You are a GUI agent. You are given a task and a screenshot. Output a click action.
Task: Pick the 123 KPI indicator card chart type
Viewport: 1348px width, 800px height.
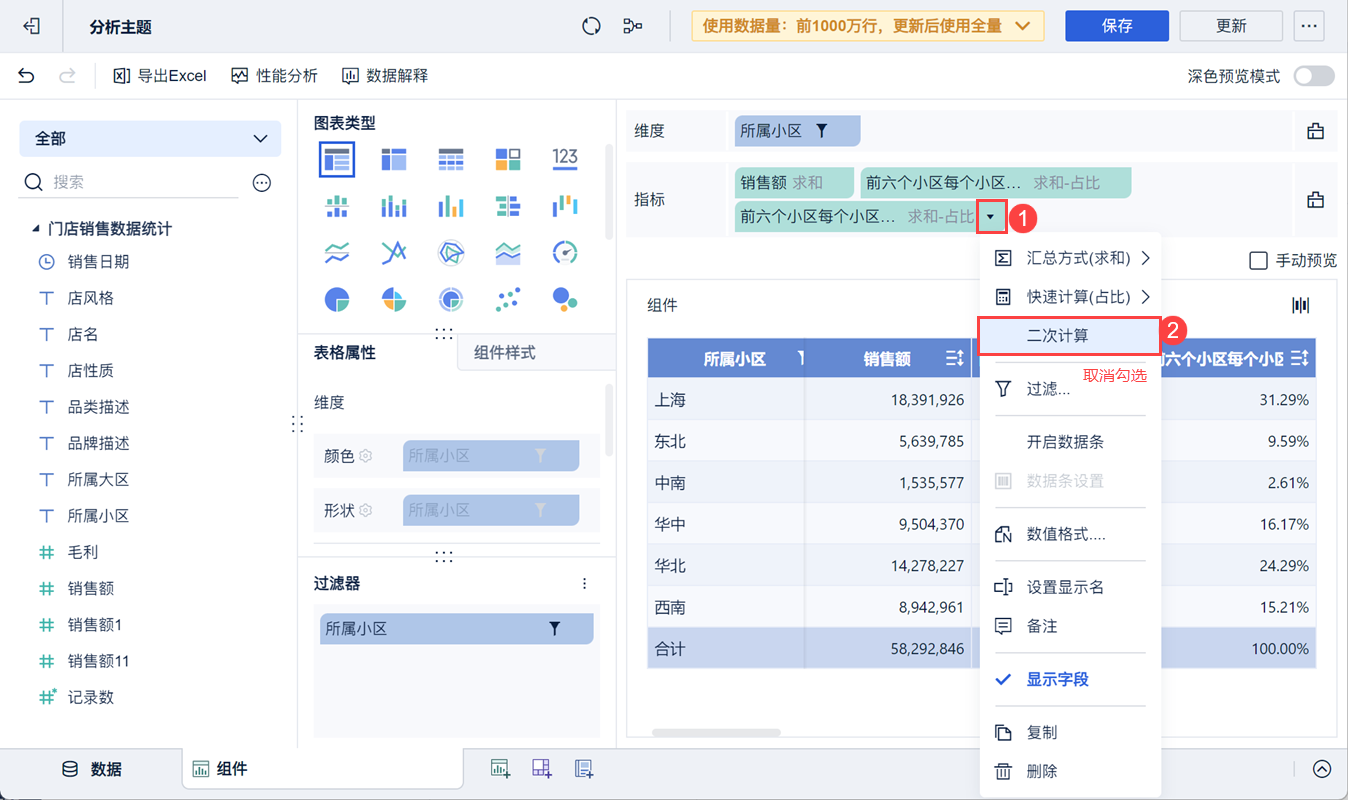click(565, 158)
